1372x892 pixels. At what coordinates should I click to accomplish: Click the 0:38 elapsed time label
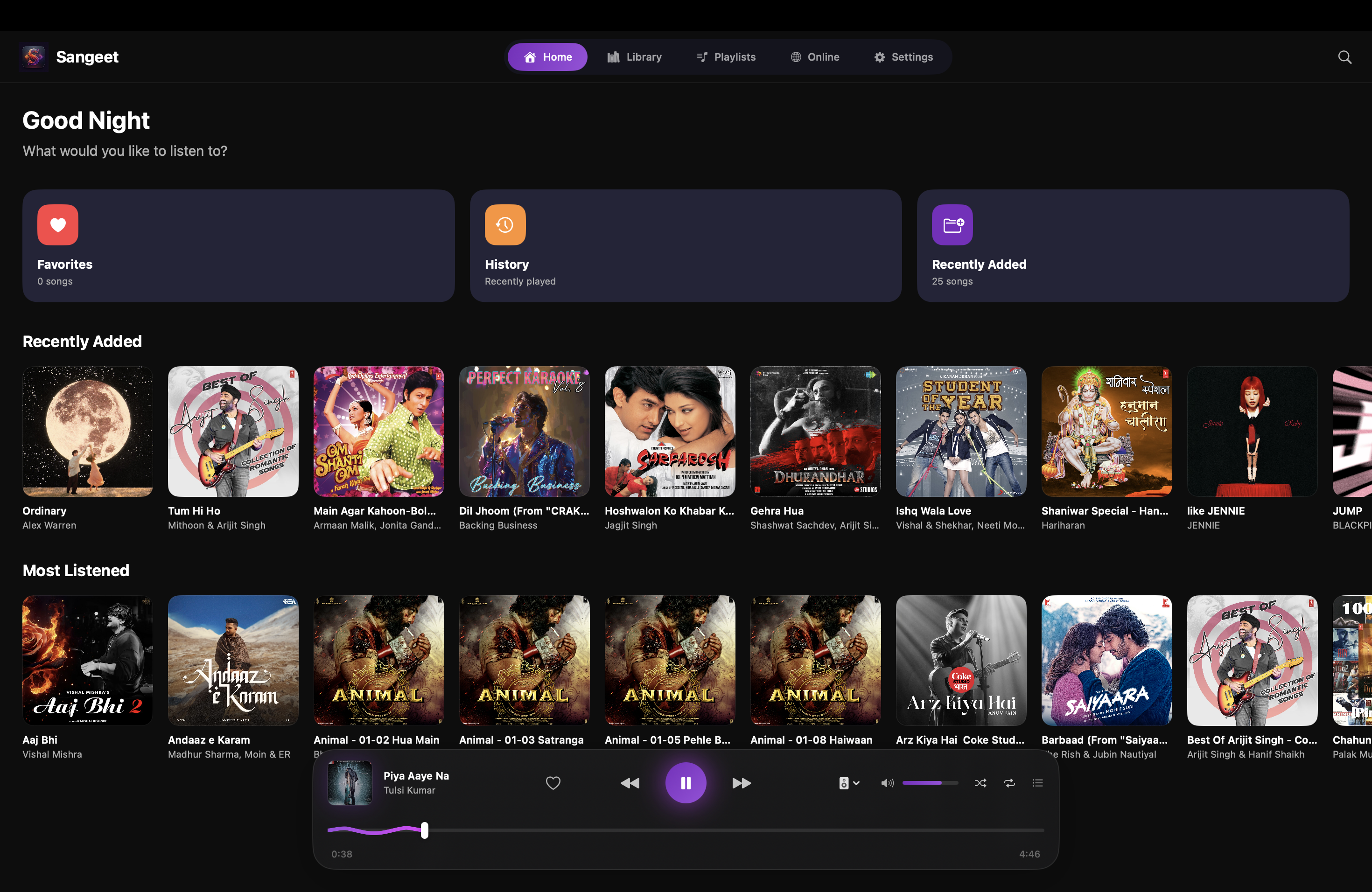tap(342, 854)
